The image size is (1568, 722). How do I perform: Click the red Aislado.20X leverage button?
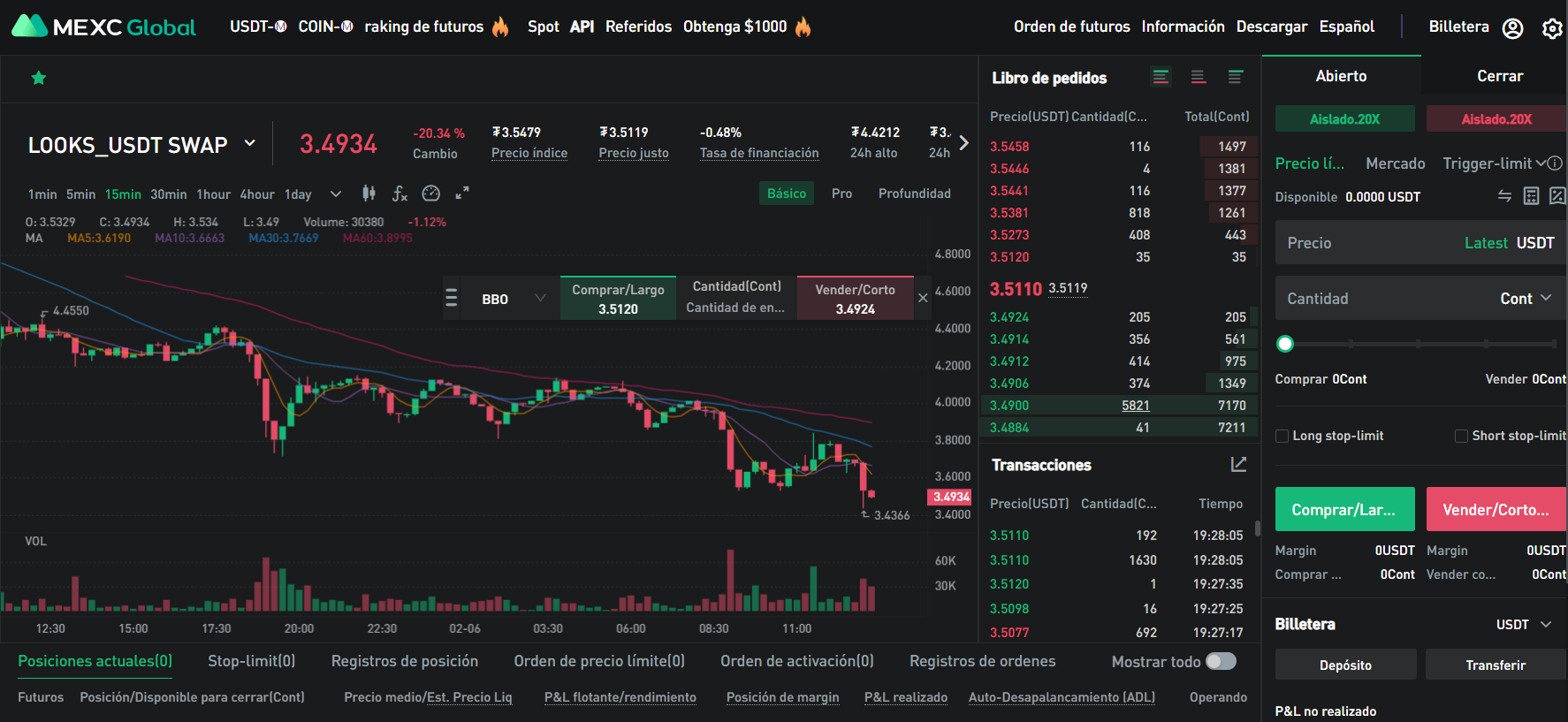[x=1496, y=118]
